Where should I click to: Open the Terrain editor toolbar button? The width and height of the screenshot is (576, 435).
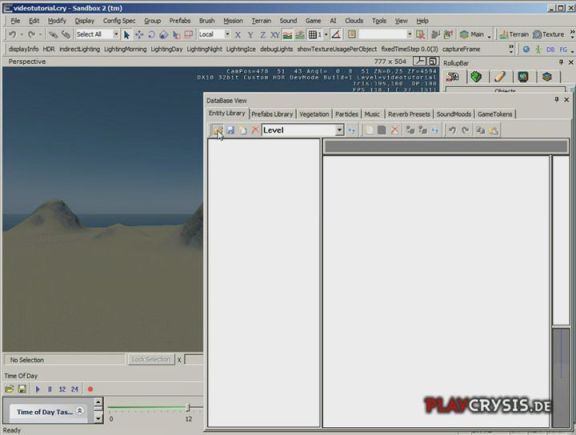514,35
